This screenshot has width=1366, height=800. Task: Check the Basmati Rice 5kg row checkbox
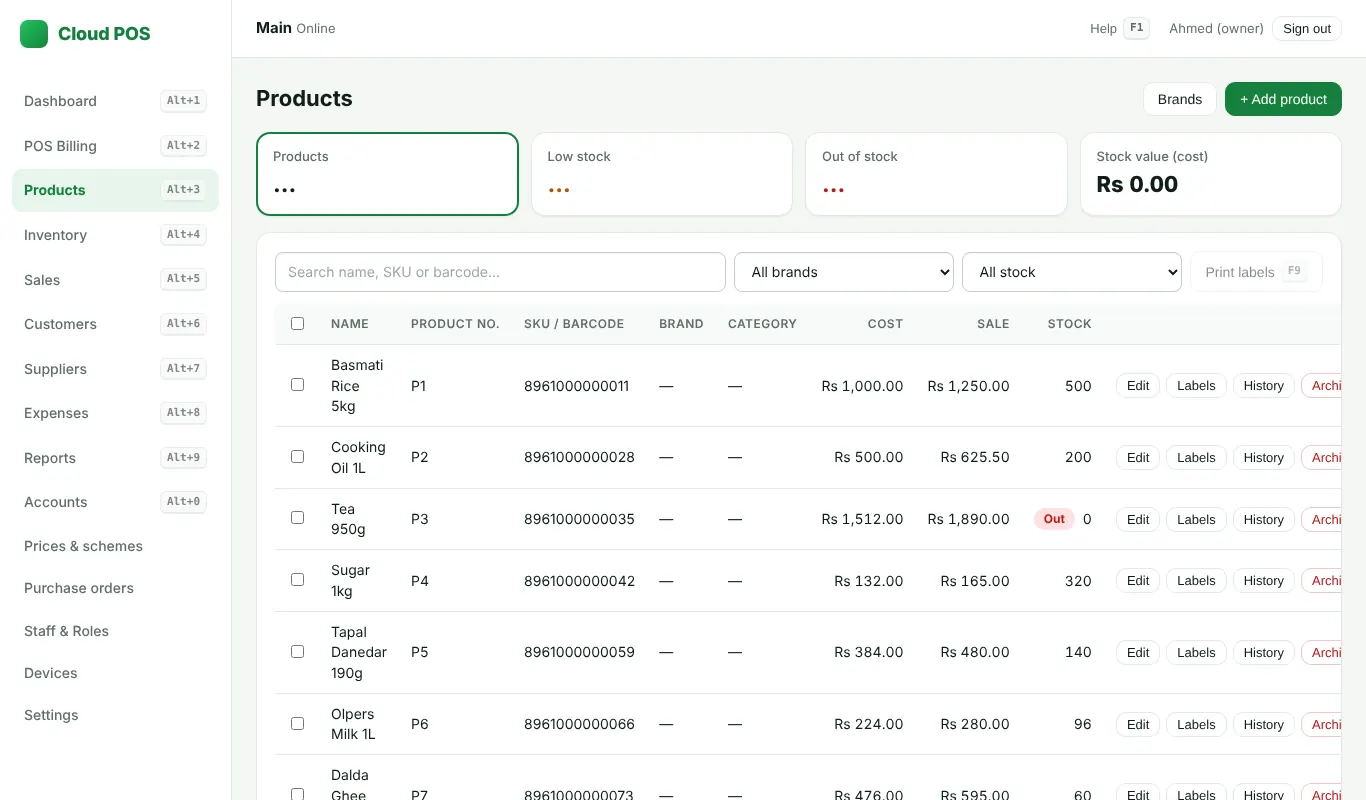[297, 384]
